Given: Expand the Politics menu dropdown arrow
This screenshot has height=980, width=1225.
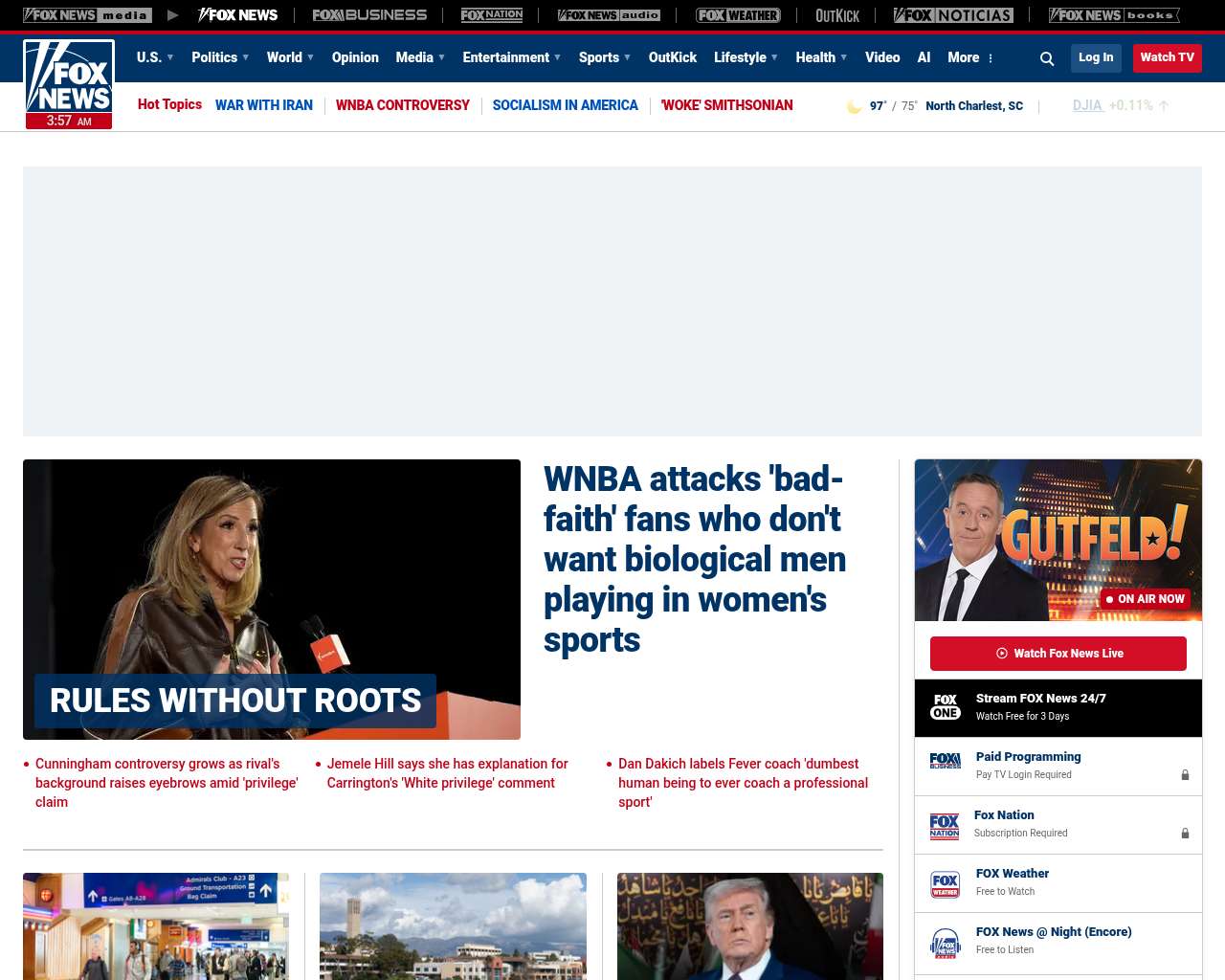Looking at the screenshot, I should [x=246, y=57].
